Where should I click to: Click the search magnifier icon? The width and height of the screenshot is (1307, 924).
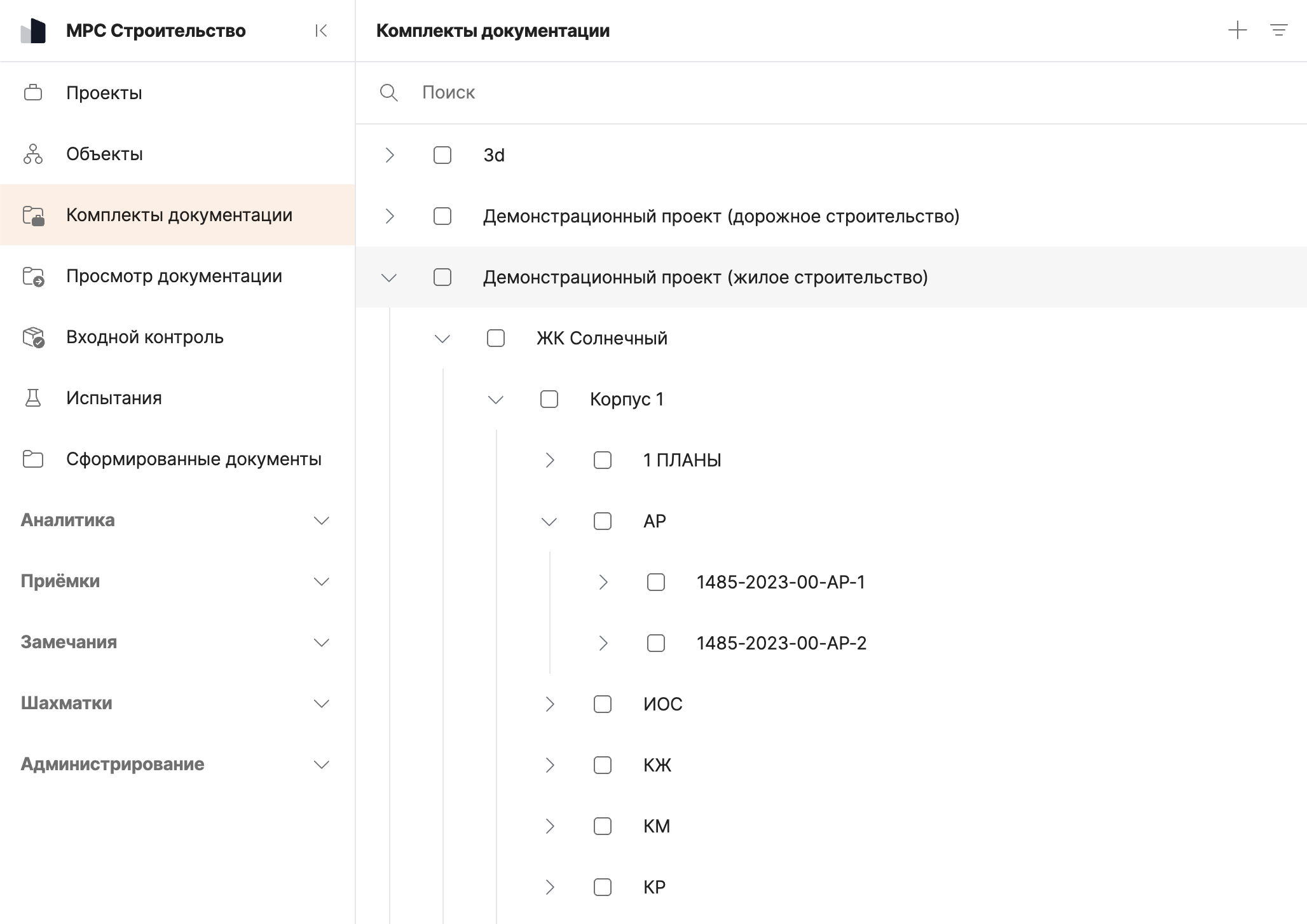(388, 93)
